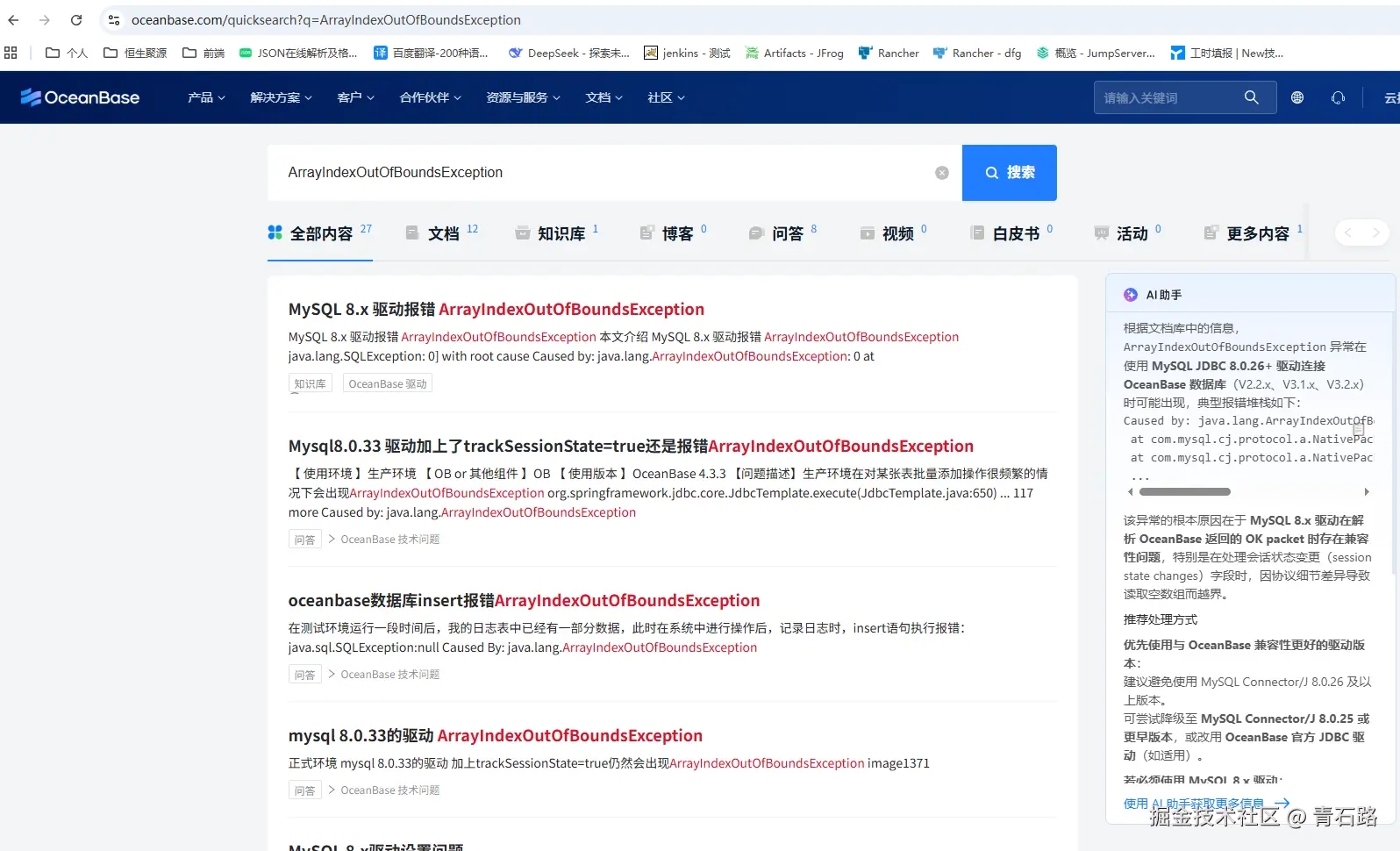The image size is (1400, 851).
Task: Expand the 社区 menu
Action: point(666,97)
